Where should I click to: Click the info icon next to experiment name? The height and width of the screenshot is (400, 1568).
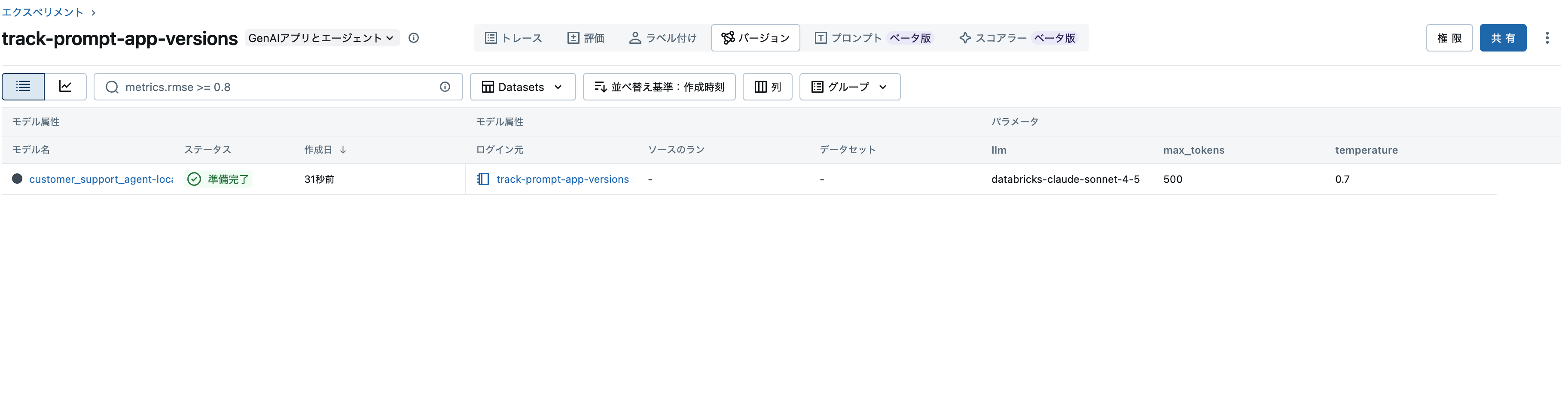(x=414, y=38)
